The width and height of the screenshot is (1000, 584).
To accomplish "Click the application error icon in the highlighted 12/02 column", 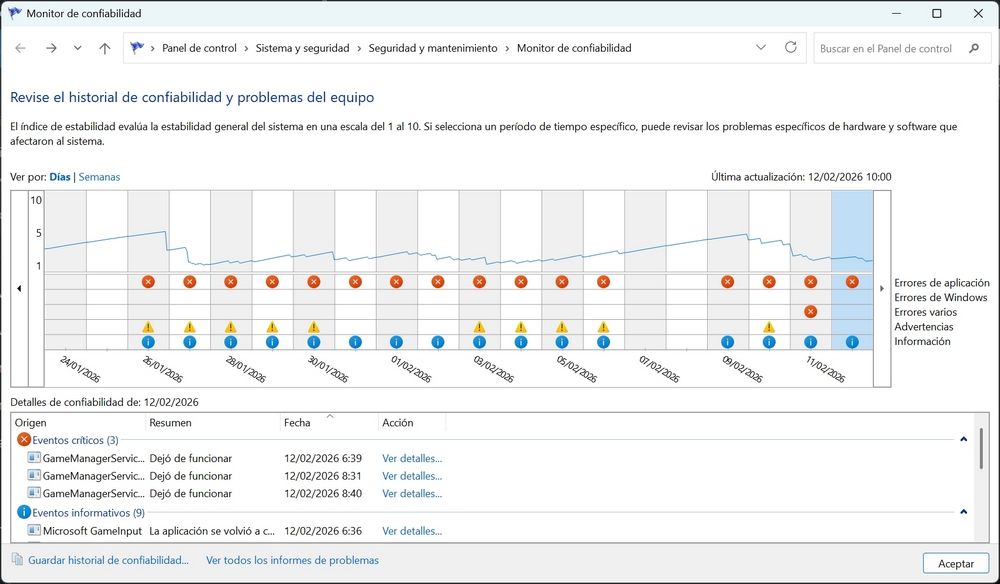I will 851,282.
